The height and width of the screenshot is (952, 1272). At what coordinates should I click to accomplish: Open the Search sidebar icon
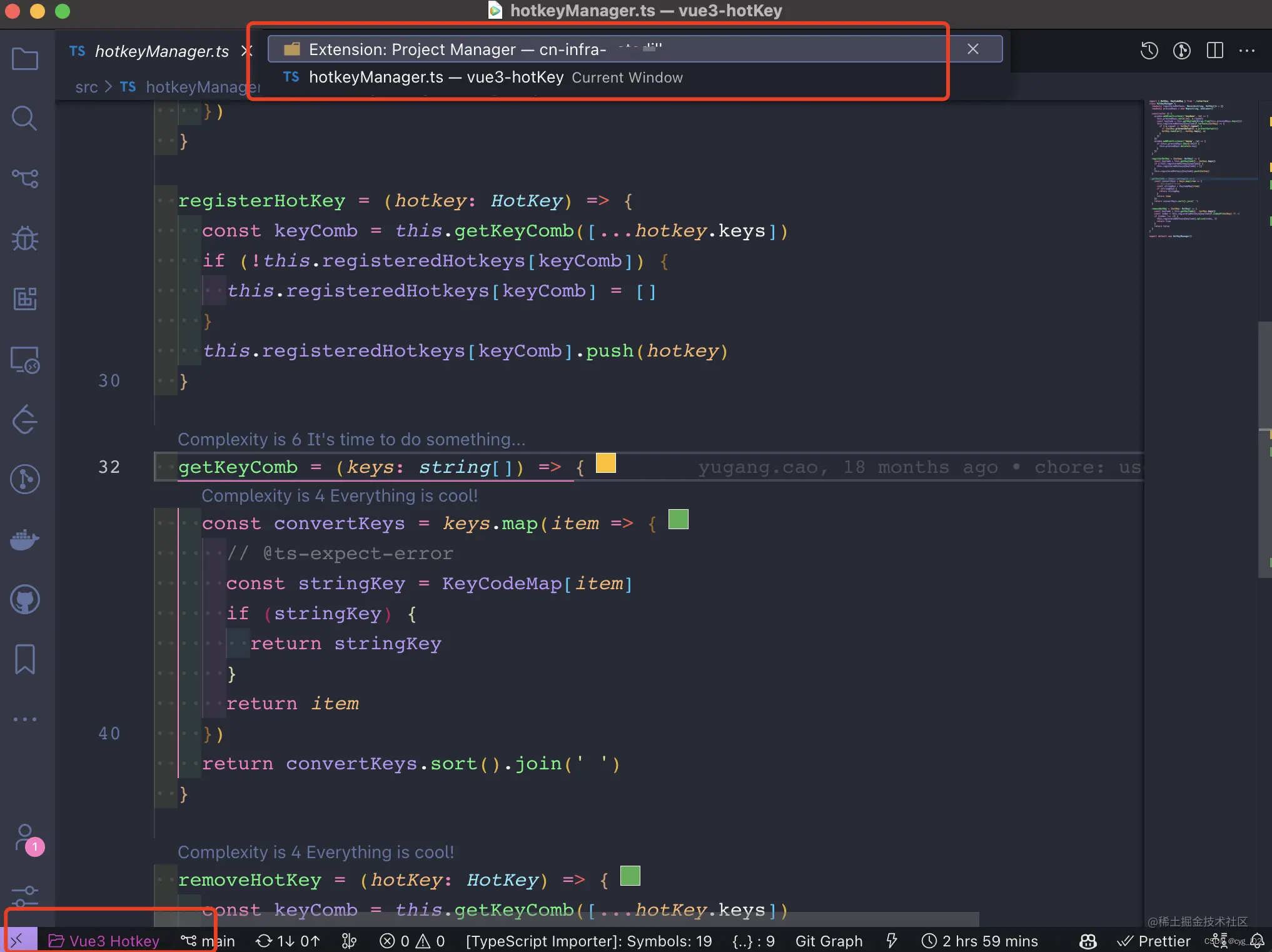coord(25,118)
